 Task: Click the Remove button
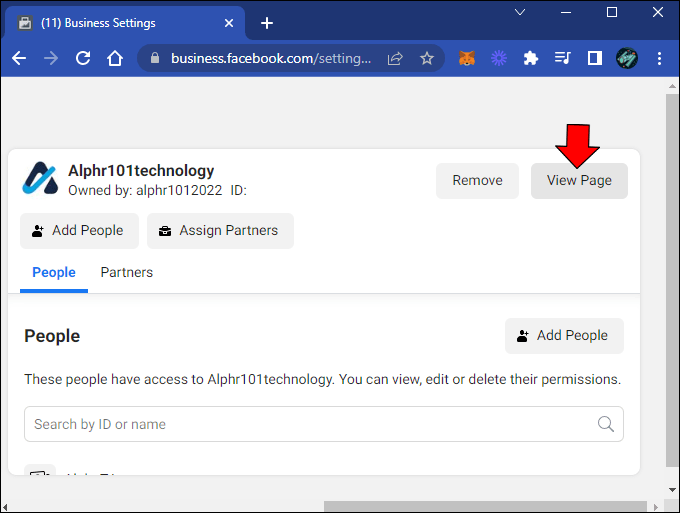click(477, 180)
